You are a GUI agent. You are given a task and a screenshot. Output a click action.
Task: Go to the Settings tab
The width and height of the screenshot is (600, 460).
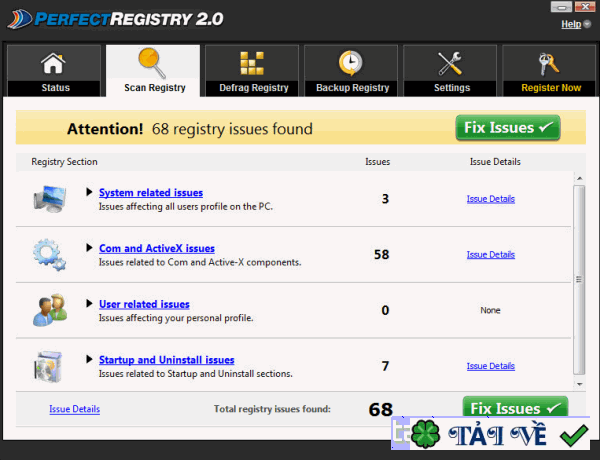pos(450,71)
